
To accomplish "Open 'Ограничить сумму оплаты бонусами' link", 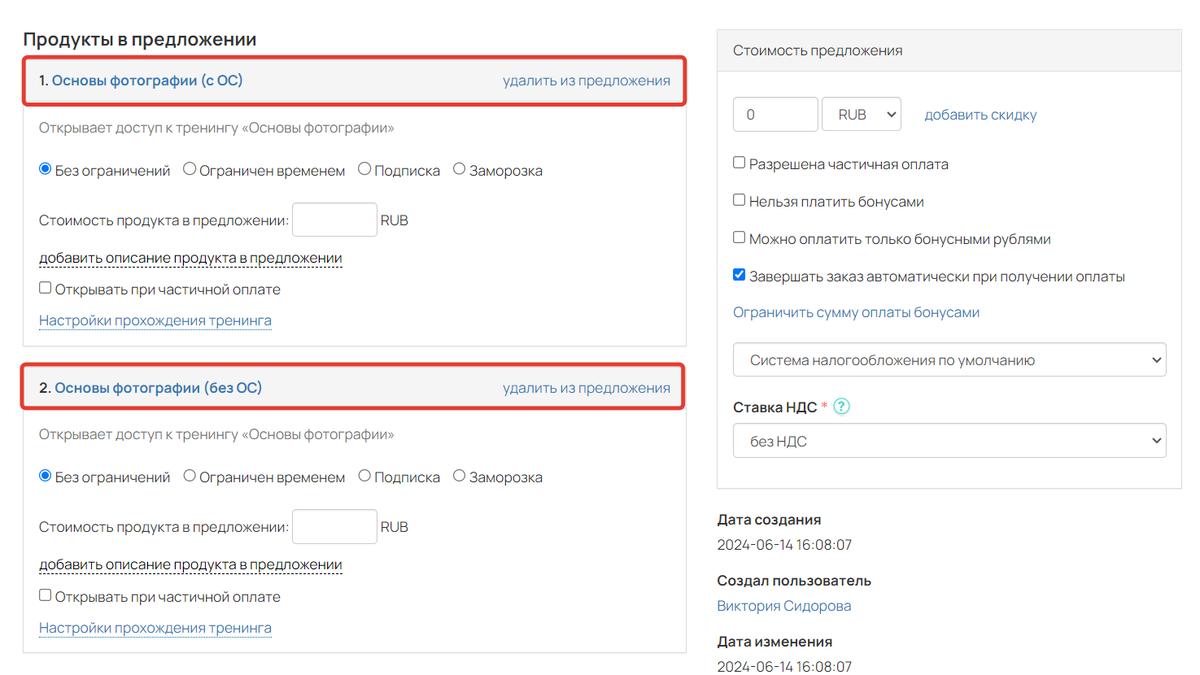I will pos(856,312).
